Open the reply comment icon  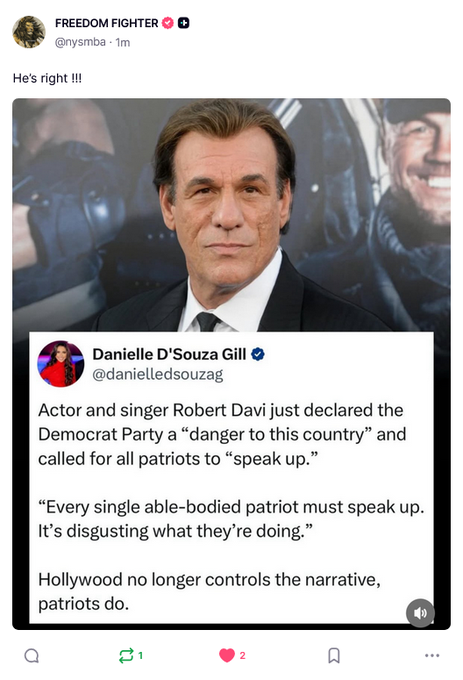[32, 655]
